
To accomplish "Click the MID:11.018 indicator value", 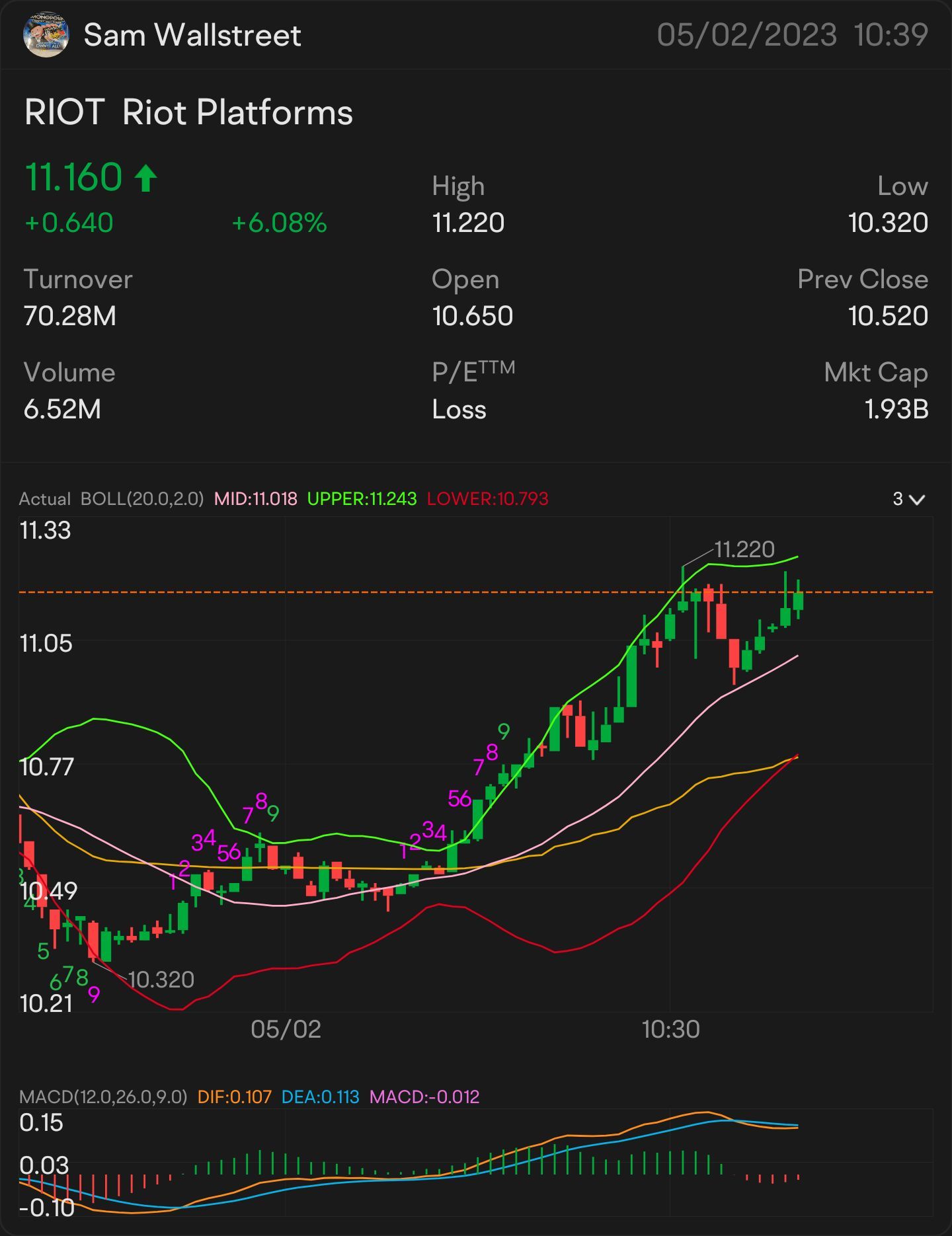I will [255, 498].
